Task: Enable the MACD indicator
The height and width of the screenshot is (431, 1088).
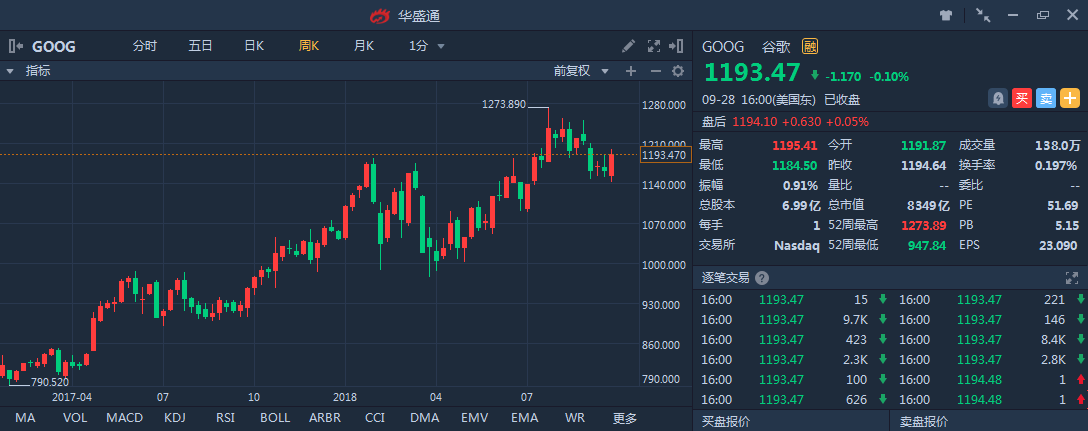Action: click(124, 418)
